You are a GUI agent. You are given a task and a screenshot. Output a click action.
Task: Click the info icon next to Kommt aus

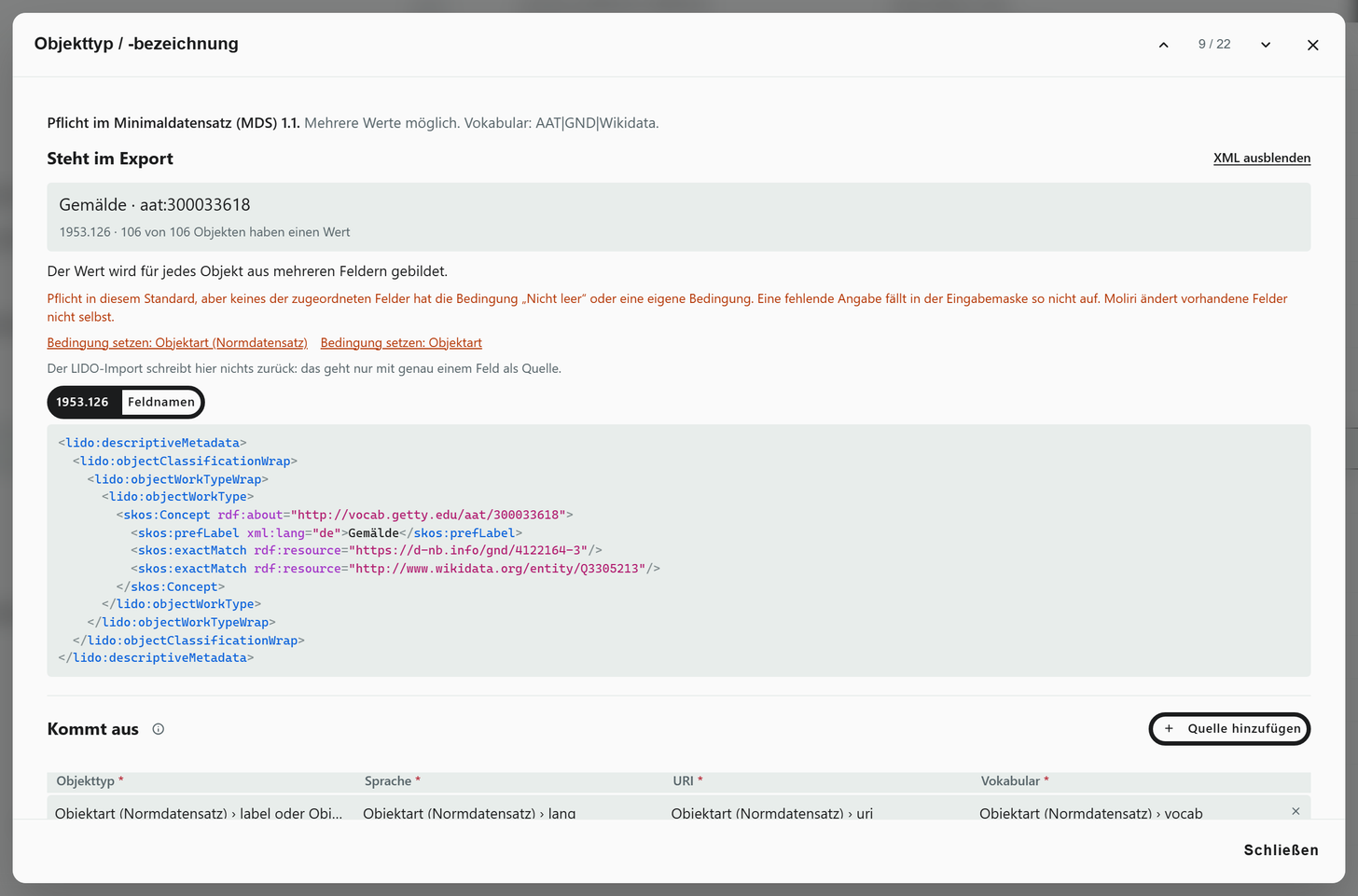(x=159, y=729)
